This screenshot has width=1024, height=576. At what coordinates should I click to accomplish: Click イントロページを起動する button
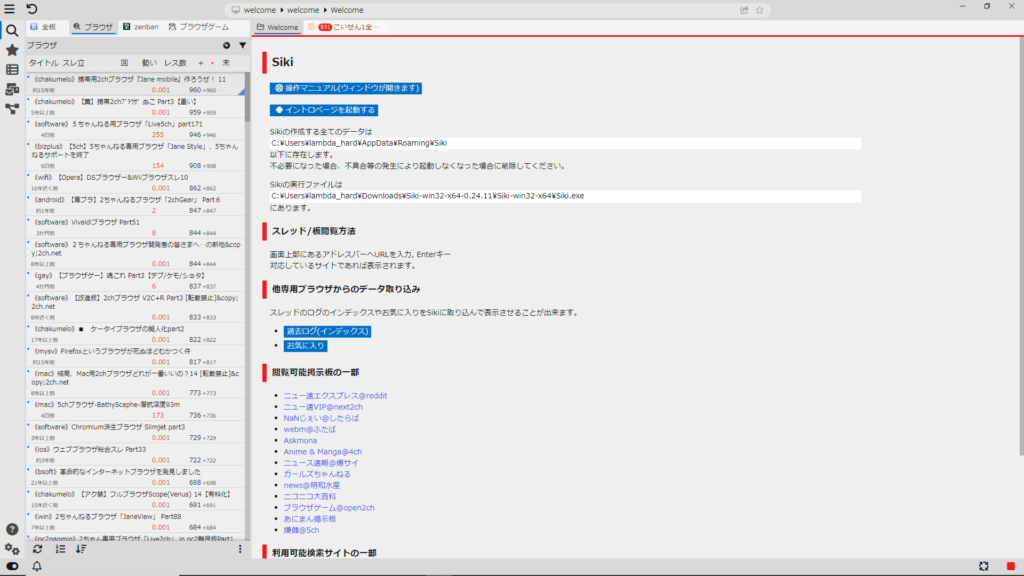tap(324, 110)
